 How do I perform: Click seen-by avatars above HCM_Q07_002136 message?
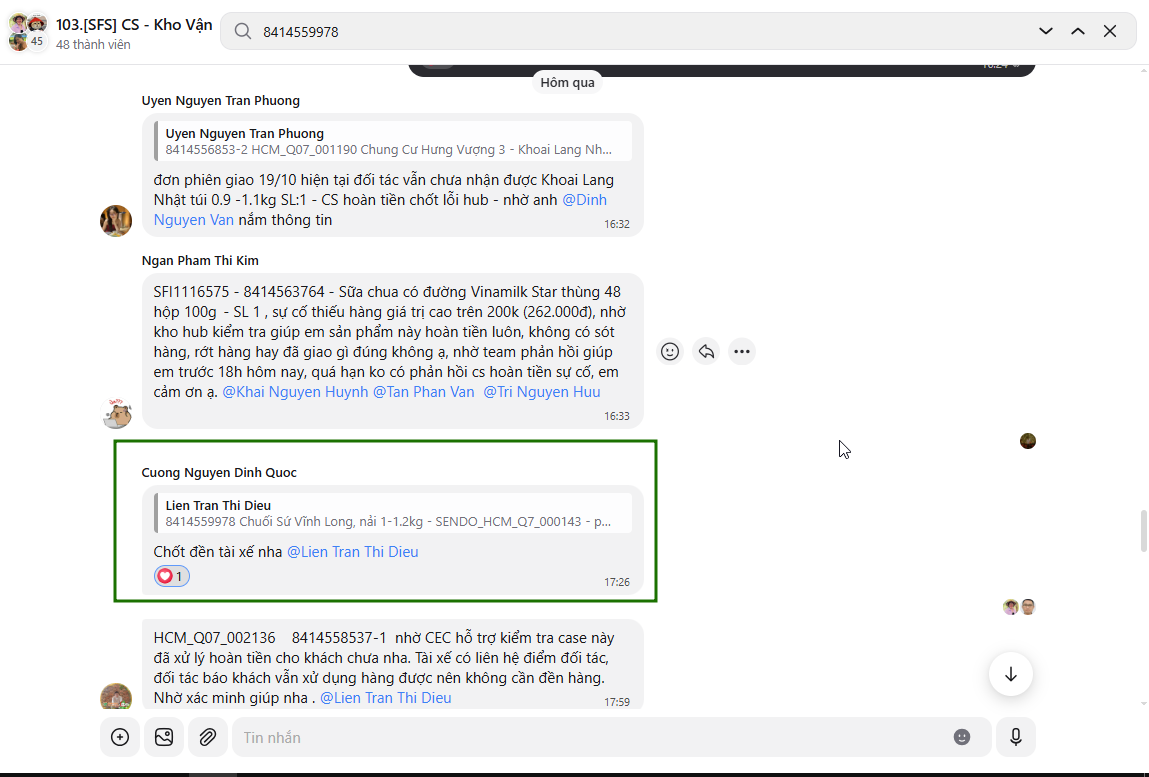pos(1019,607)
